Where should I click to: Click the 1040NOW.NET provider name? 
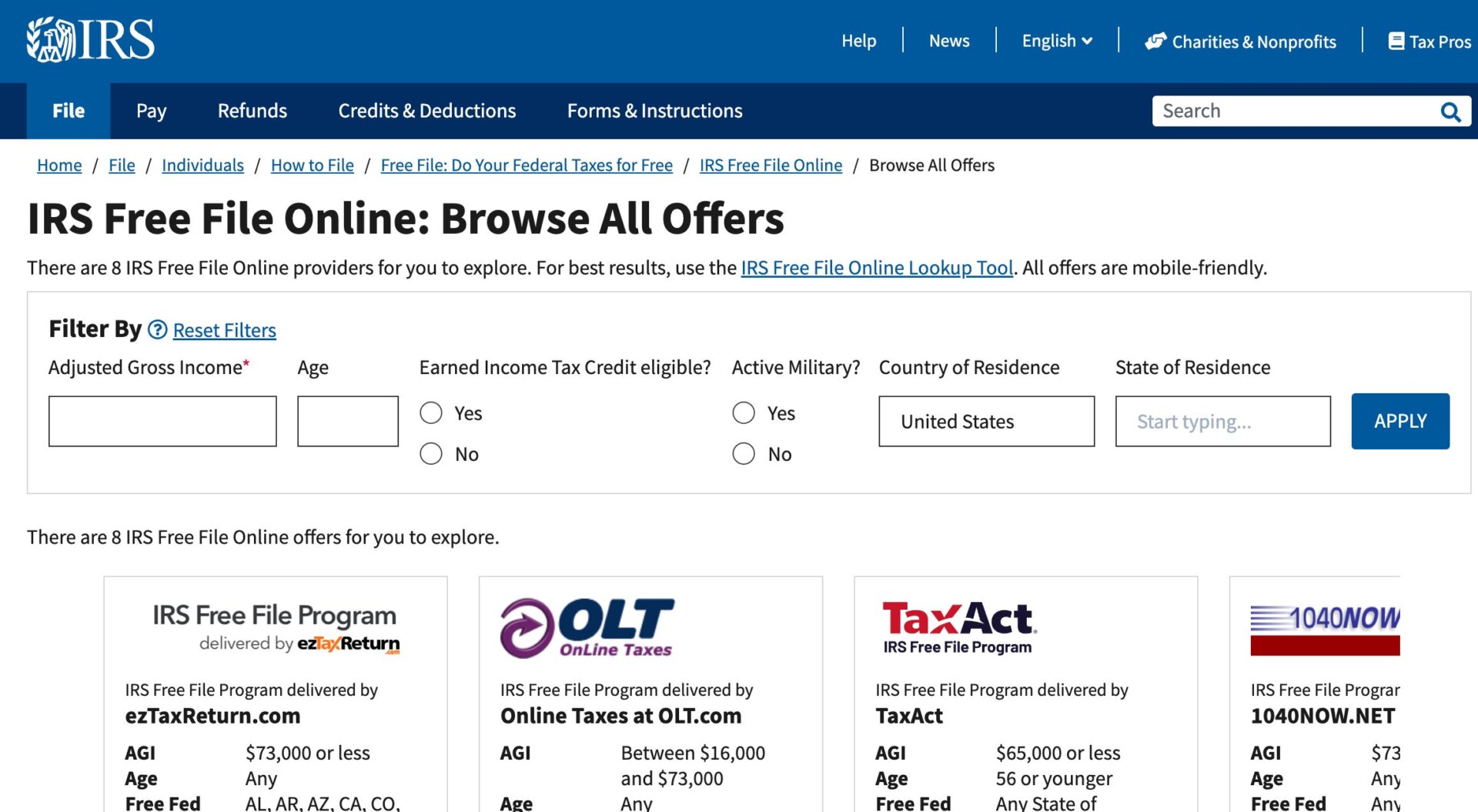click(x=1323, y=716)
